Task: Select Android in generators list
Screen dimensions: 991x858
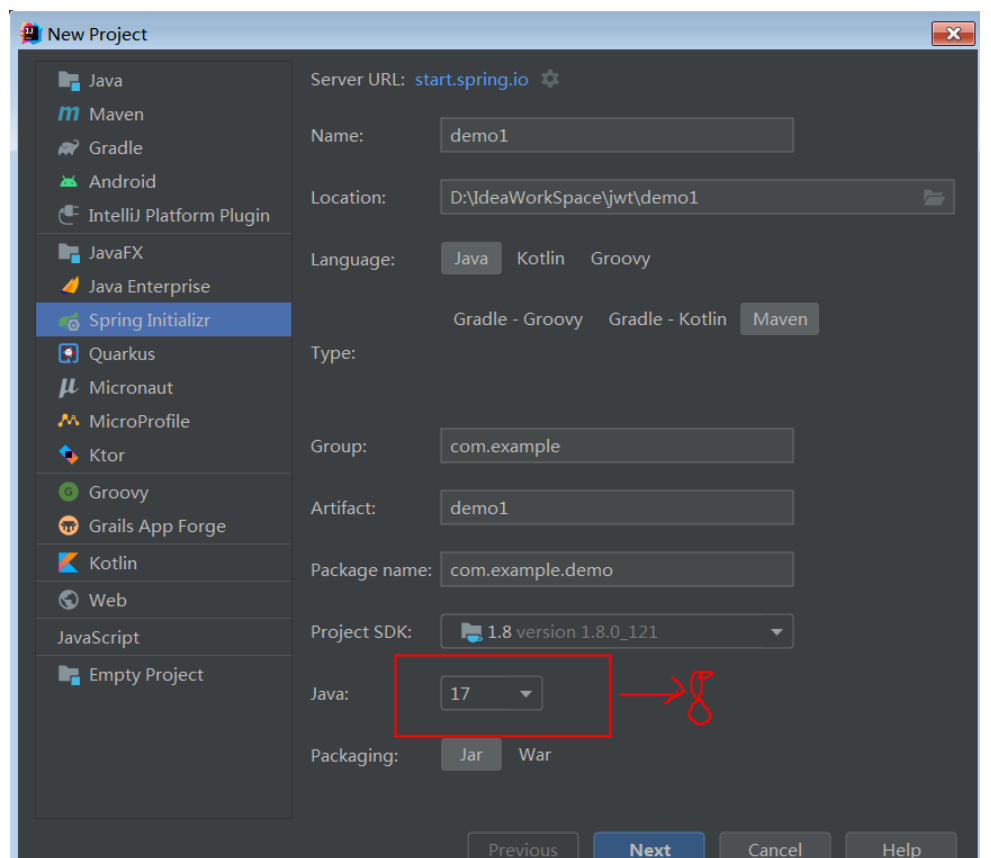Action: [x=164, y=182]
